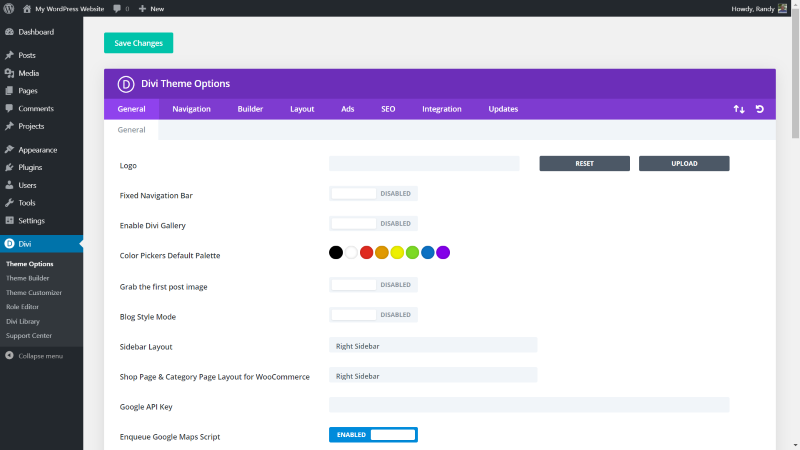This screenshot has width=800, height=450.
Task: Open the Sidebar Layout dropdown
Action: coord(433,345)
